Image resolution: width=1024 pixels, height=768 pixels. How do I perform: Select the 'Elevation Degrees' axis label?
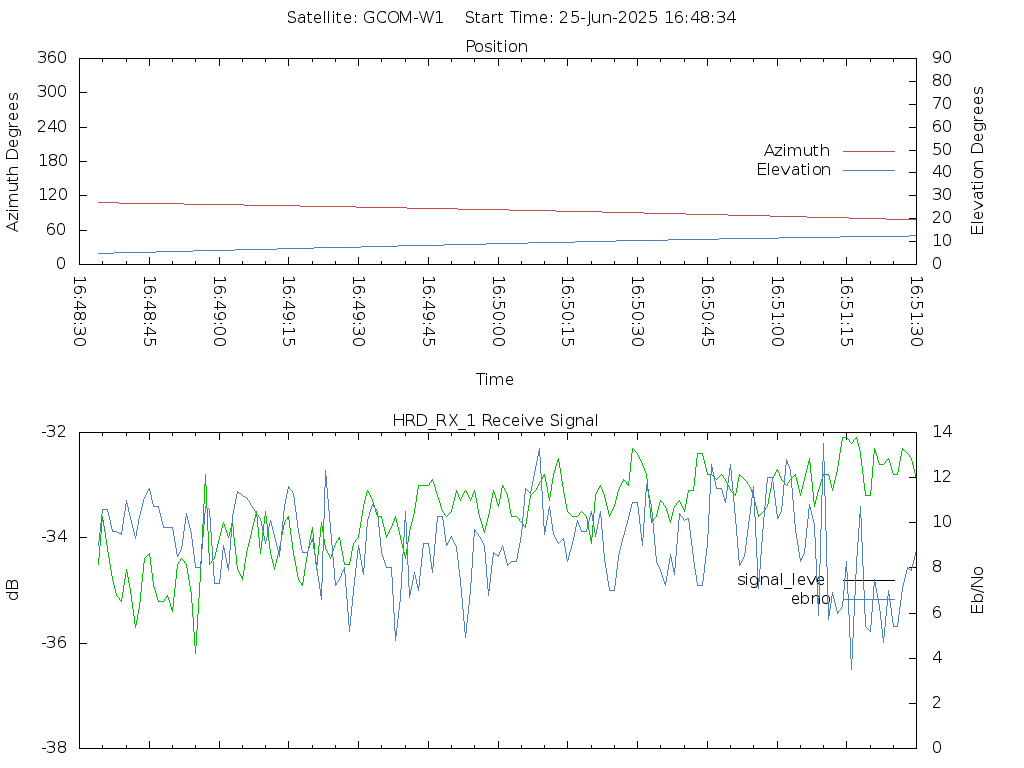pyautogui.click(x=977, y=161)
